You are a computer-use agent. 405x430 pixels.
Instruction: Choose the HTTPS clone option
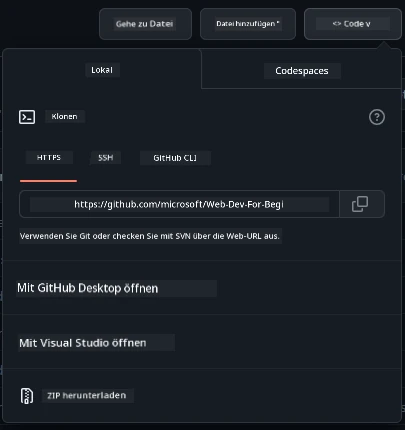point(49,157)
